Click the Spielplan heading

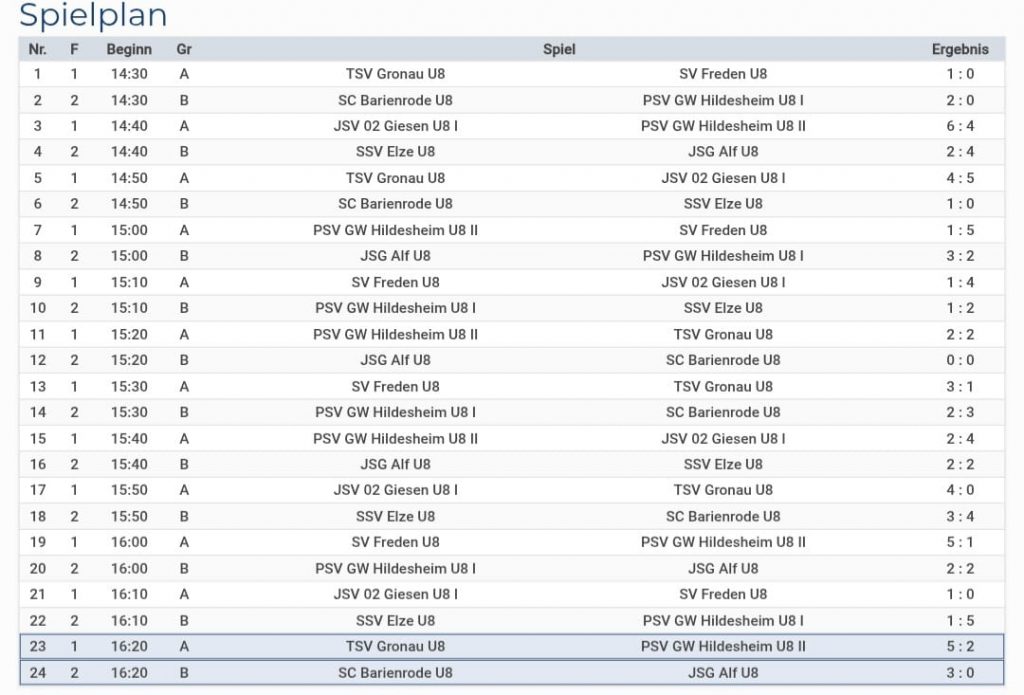pyautogui.click(x=93, y=16)
